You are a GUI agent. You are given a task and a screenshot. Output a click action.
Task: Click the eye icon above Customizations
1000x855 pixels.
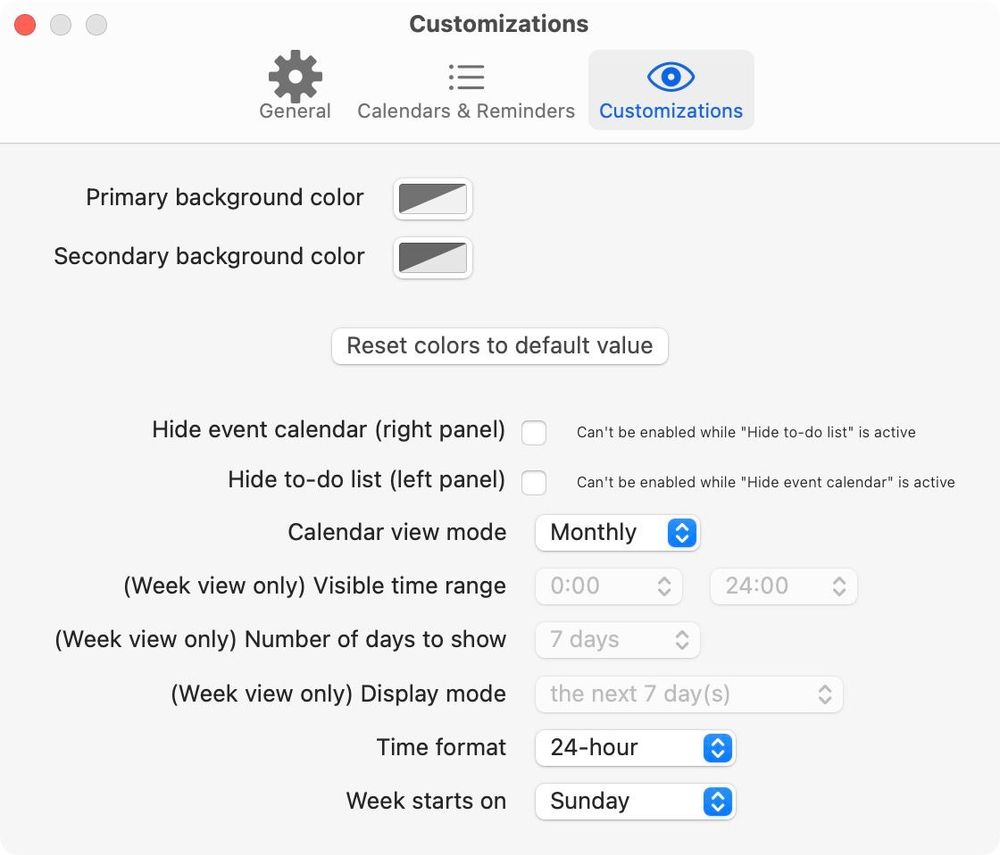[x=670, y=75]
